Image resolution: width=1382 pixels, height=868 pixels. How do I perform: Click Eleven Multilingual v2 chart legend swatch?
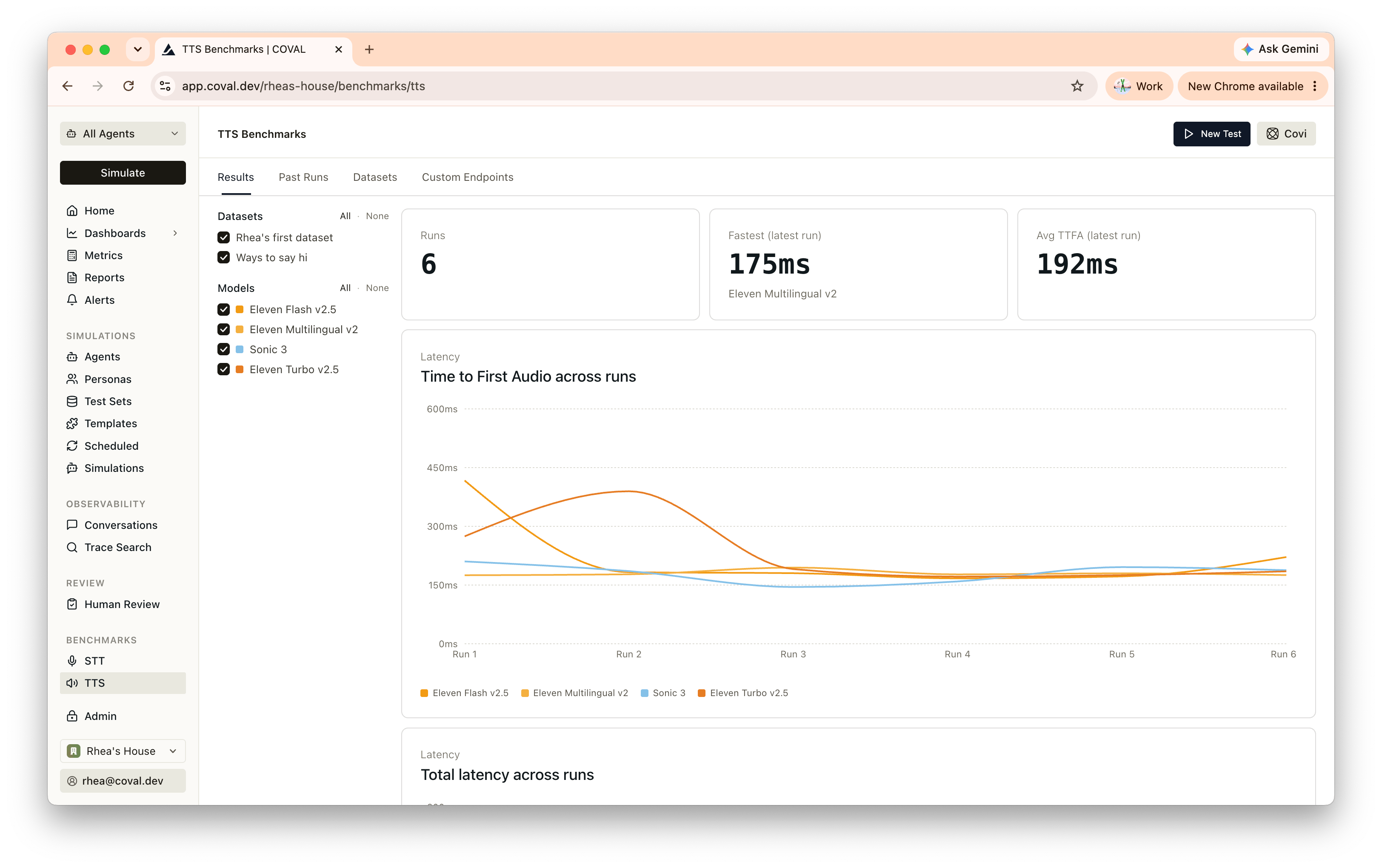point(525,694)
